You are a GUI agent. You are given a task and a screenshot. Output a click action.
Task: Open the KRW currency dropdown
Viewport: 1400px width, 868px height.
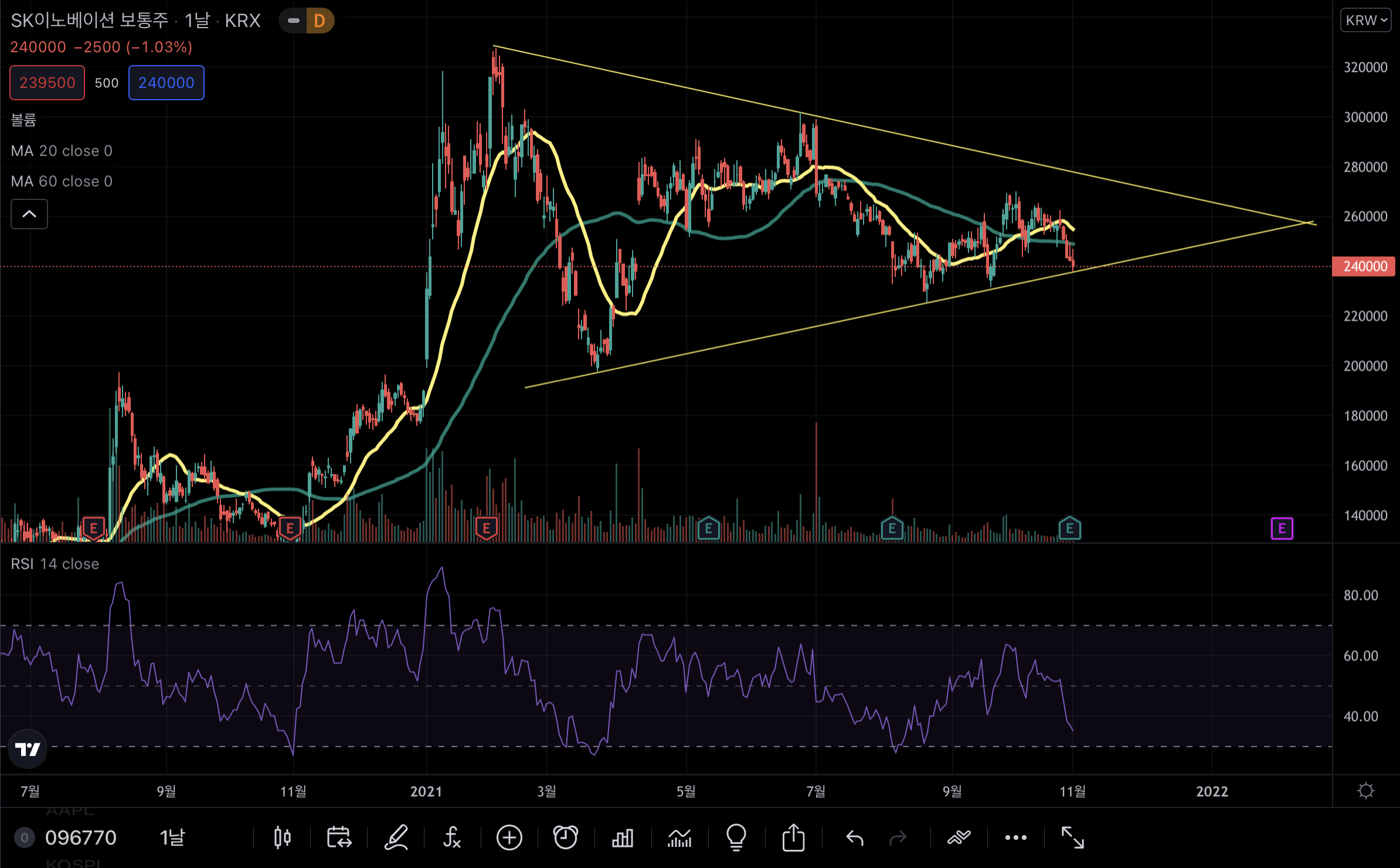(x=1365, y=21)
